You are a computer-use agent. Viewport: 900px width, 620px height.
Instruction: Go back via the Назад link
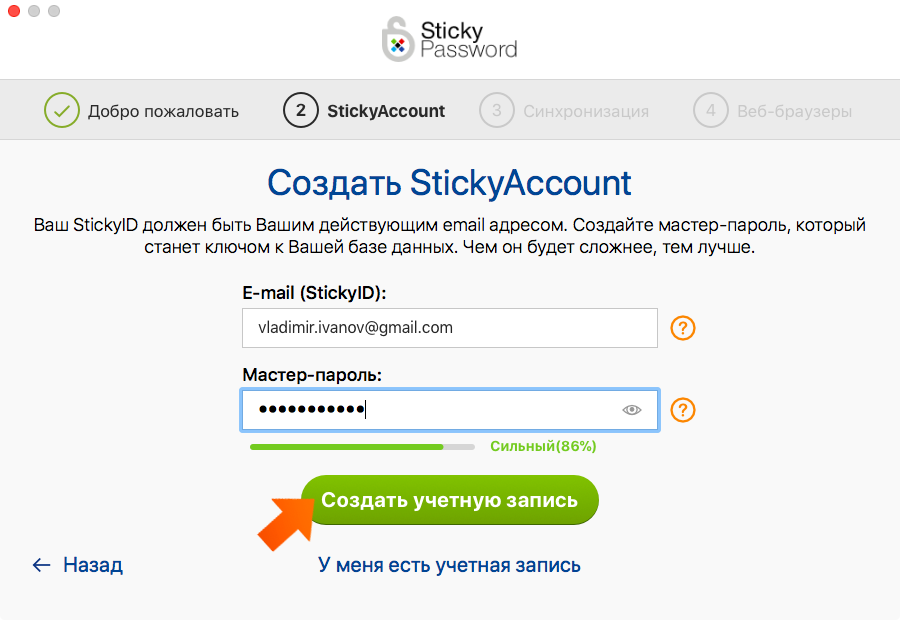(93, 565)
